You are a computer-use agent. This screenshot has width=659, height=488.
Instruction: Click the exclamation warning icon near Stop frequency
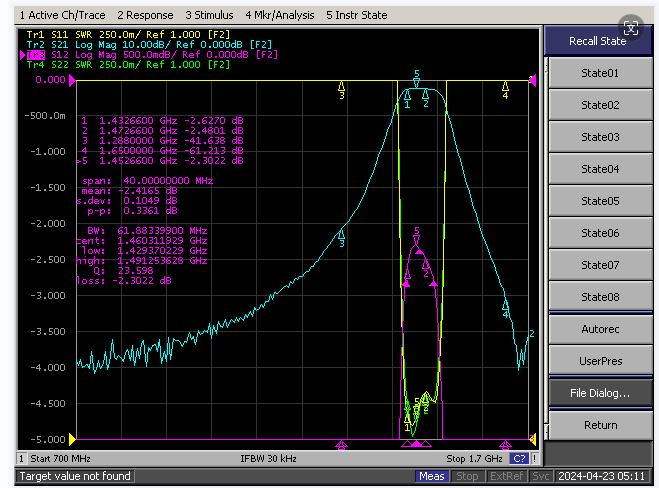click(535, 459)
